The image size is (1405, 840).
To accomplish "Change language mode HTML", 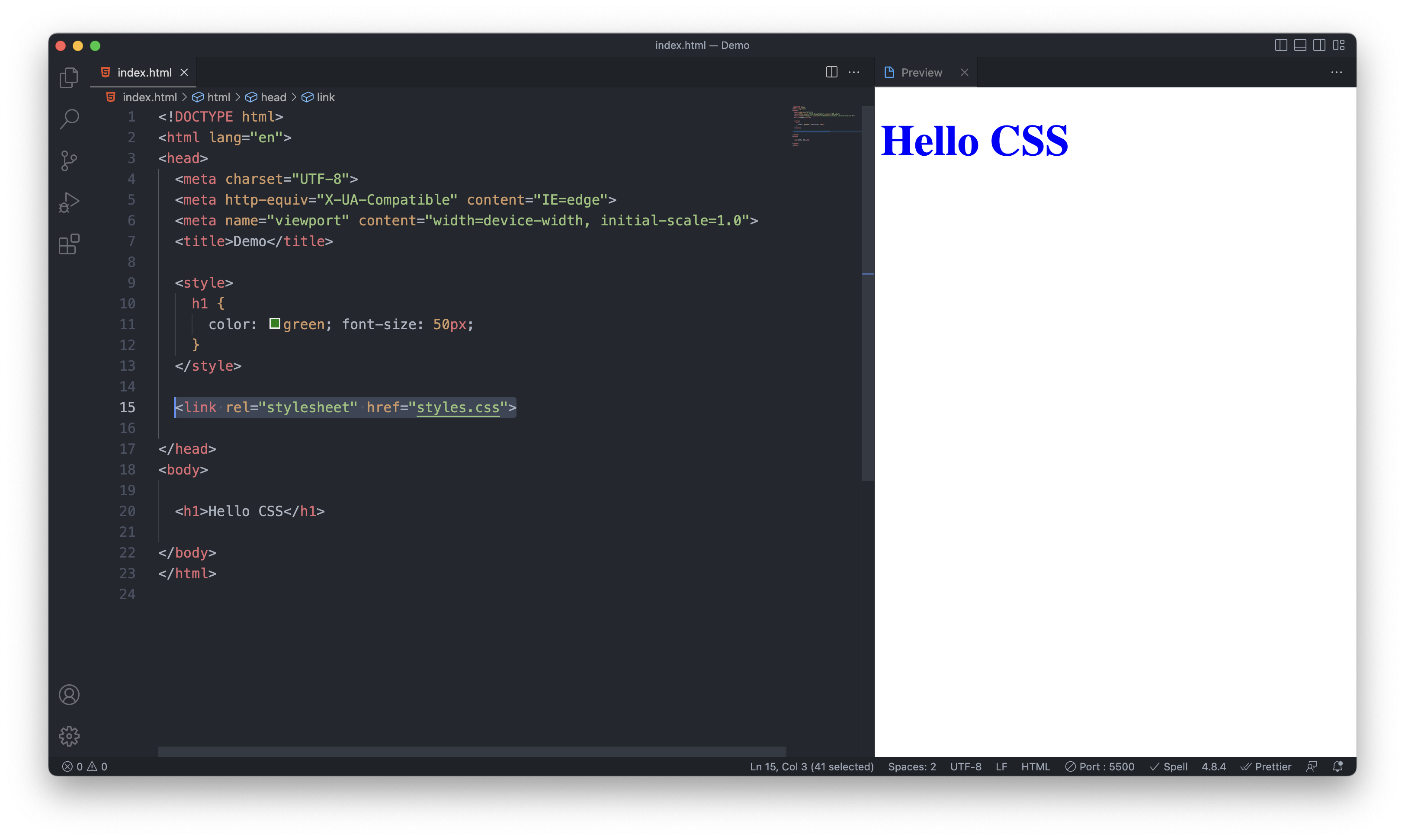I will tap(1035, 766).
